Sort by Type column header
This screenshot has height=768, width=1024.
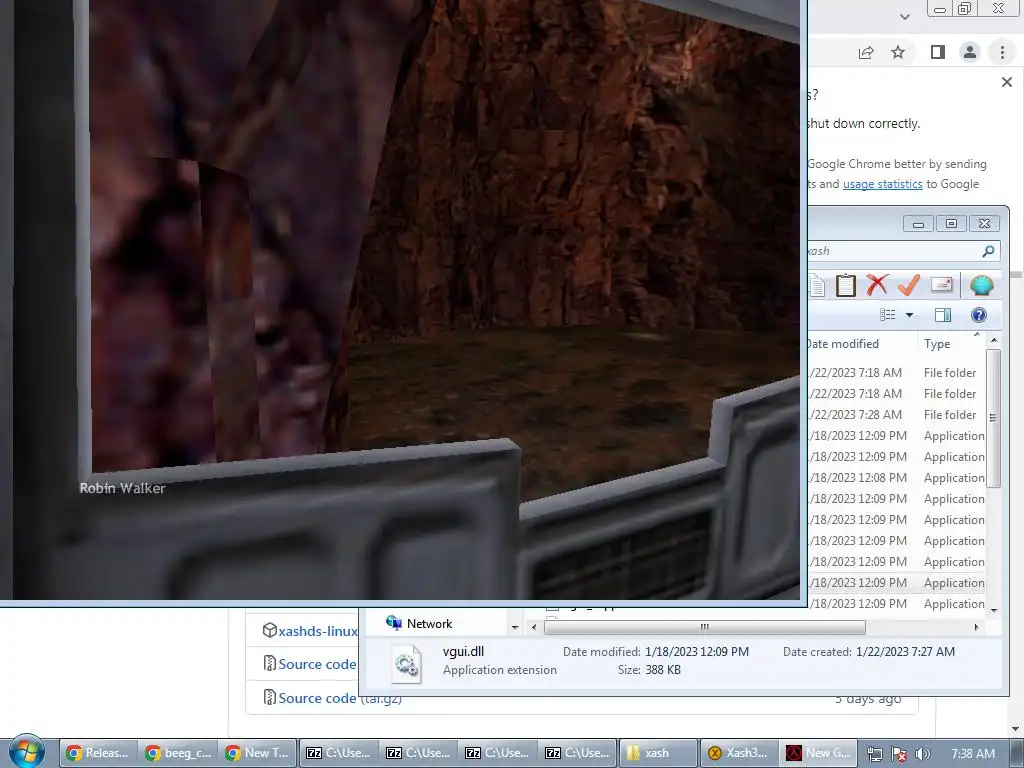click(937, 344)
